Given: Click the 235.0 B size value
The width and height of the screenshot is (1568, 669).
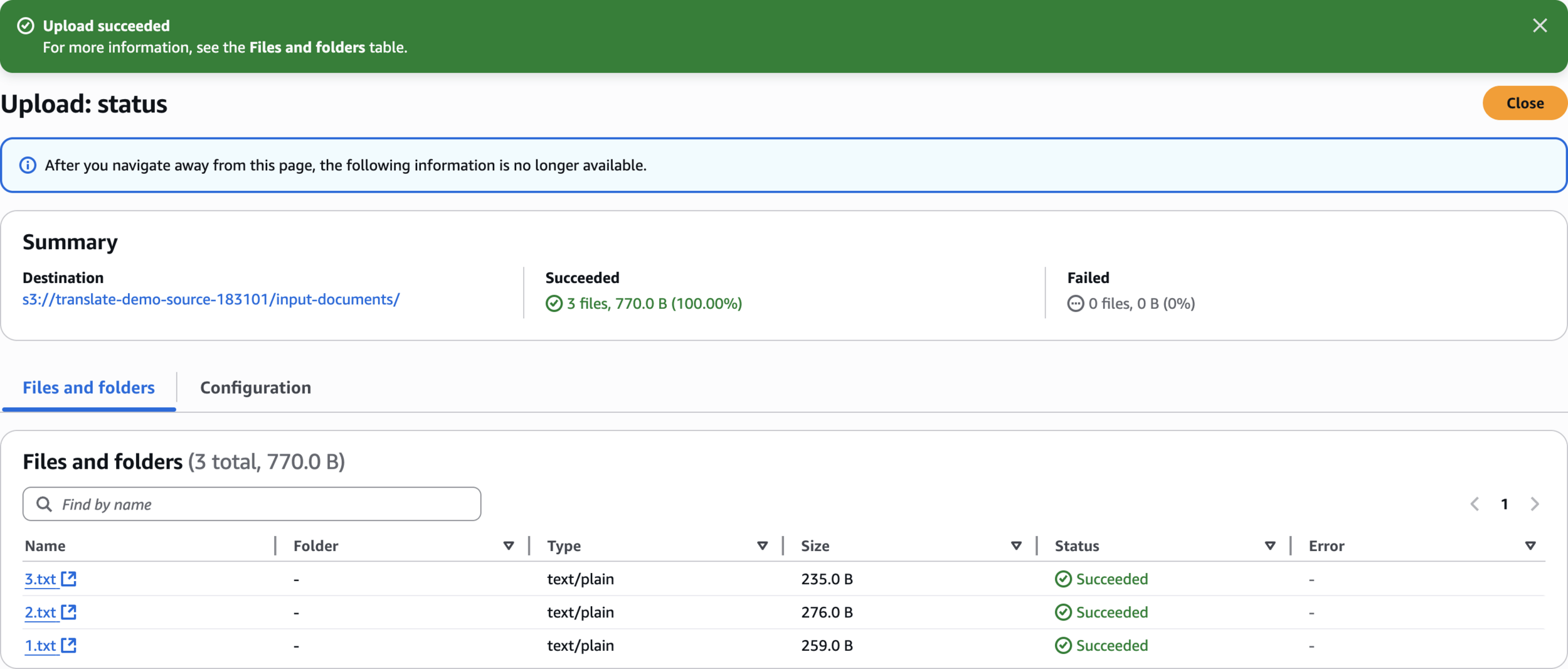Looking at the screenshot, I should [x=827, y=579].
